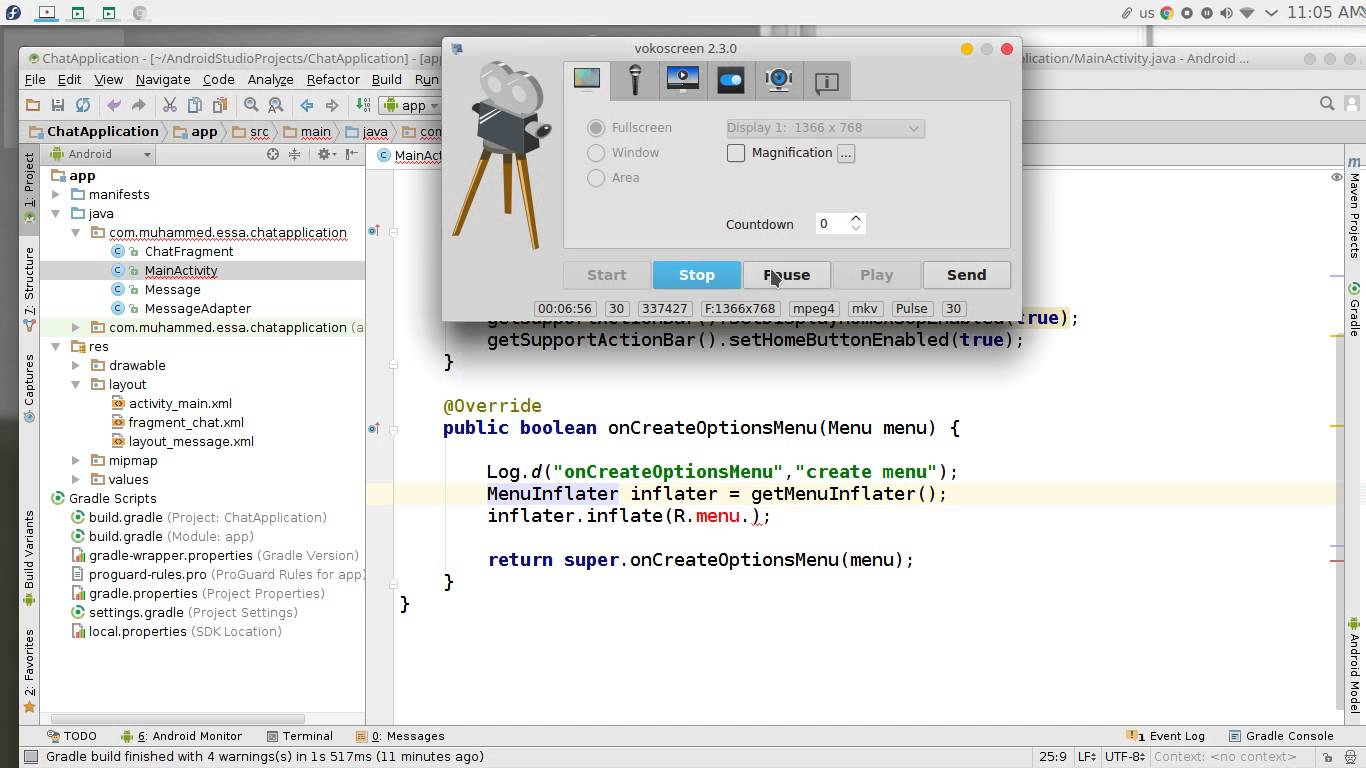
Task: Open the vokoscreen info tab
Action: (826, 80)
